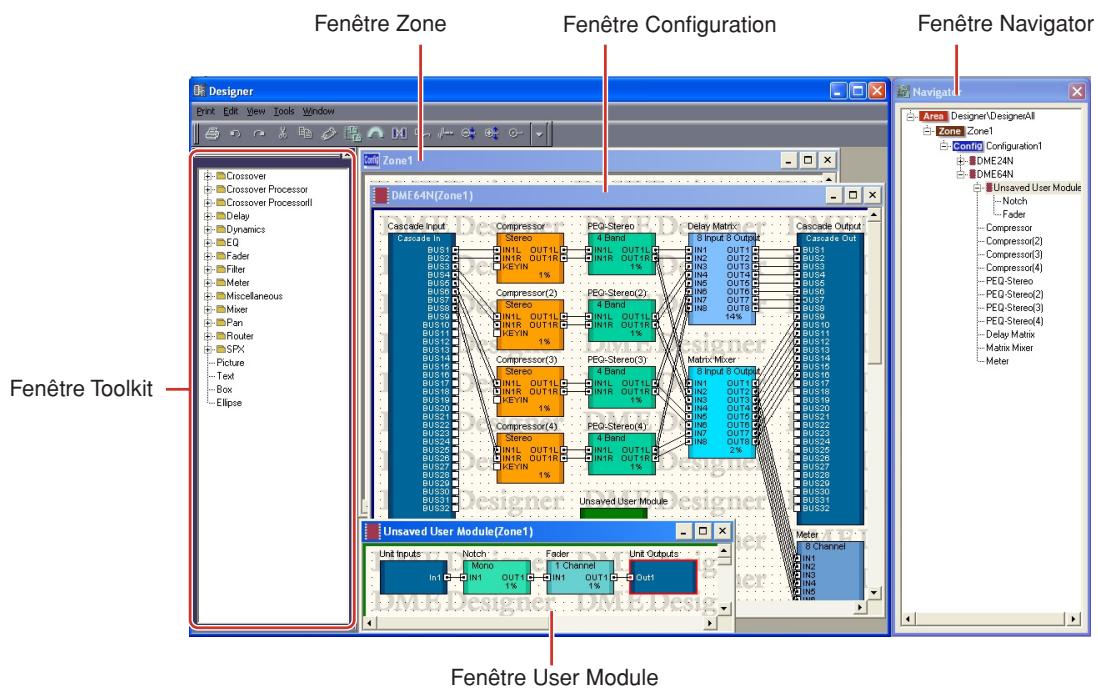This screenshot has height=690, width=1098.
Task: Click the Redo arrow in the toolbar
Action: coord(258,133)
